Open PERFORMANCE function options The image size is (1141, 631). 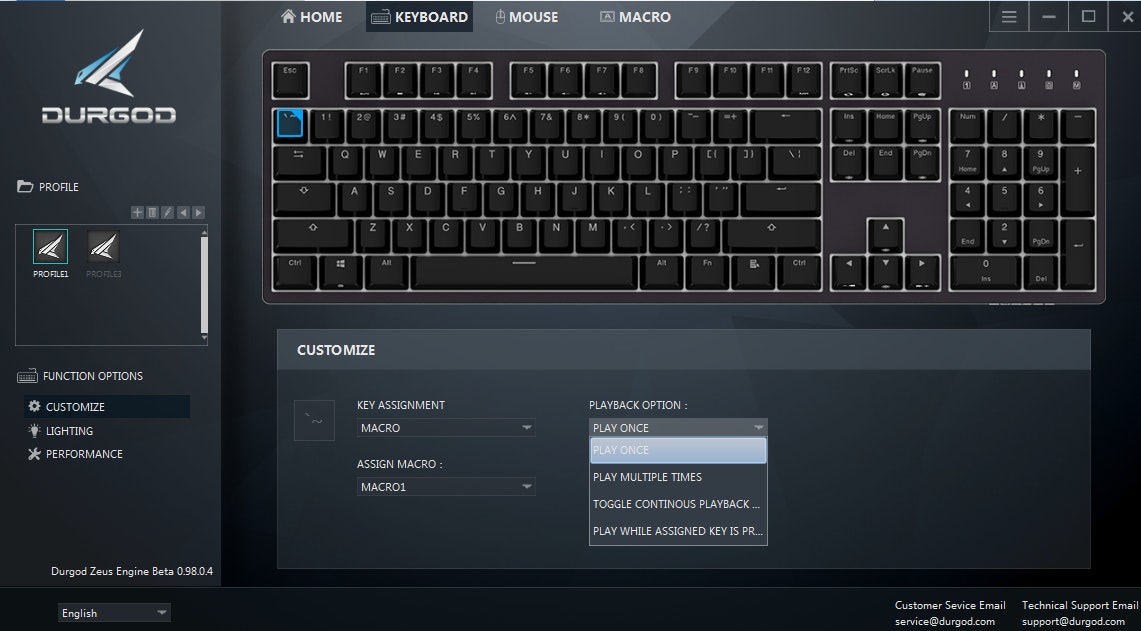pos(75,454)
